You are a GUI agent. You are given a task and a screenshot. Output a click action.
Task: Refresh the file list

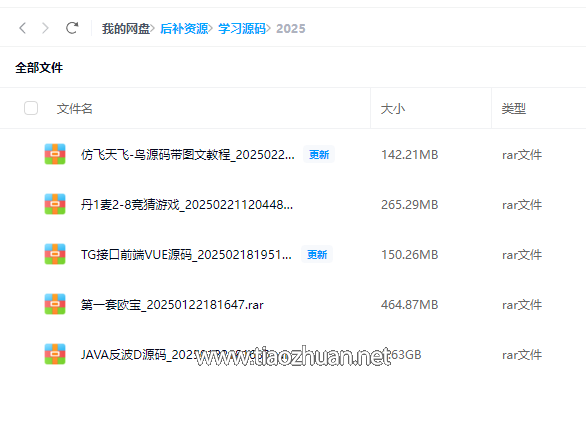pos(72,28)
